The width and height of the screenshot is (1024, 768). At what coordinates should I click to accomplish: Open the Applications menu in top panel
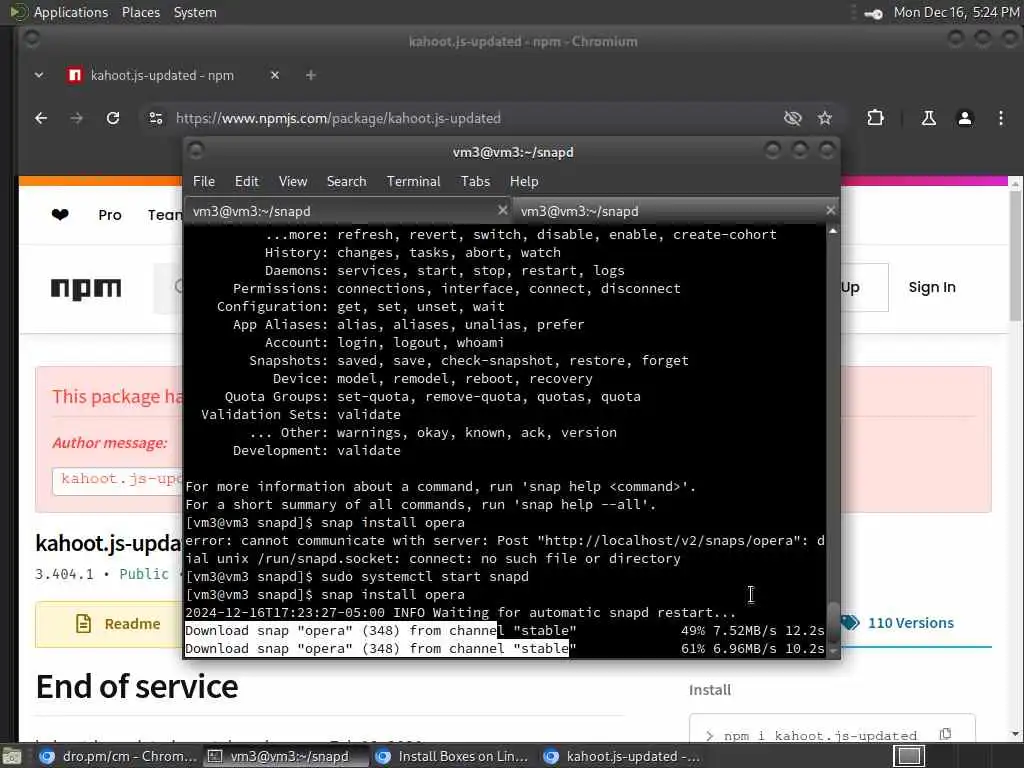(x=71, y=12)
